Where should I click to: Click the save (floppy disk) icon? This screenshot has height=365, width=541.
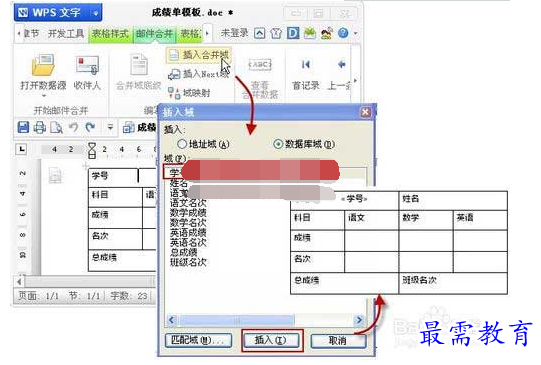(23, 127)
